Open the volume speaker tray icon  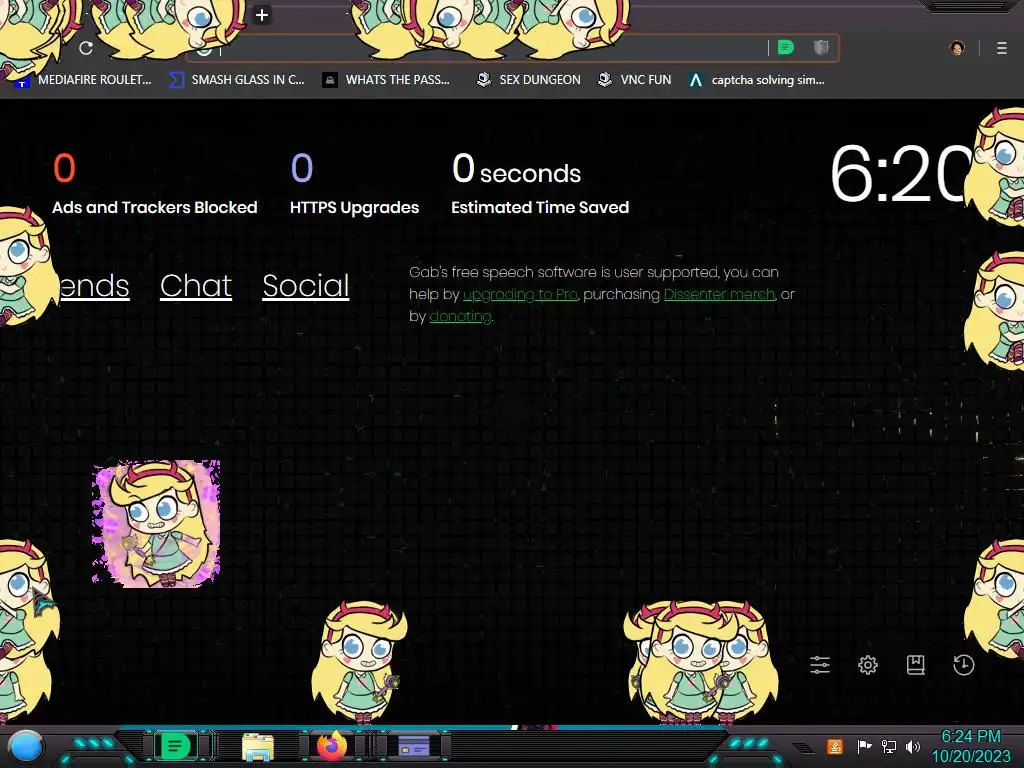pos(913,746)
